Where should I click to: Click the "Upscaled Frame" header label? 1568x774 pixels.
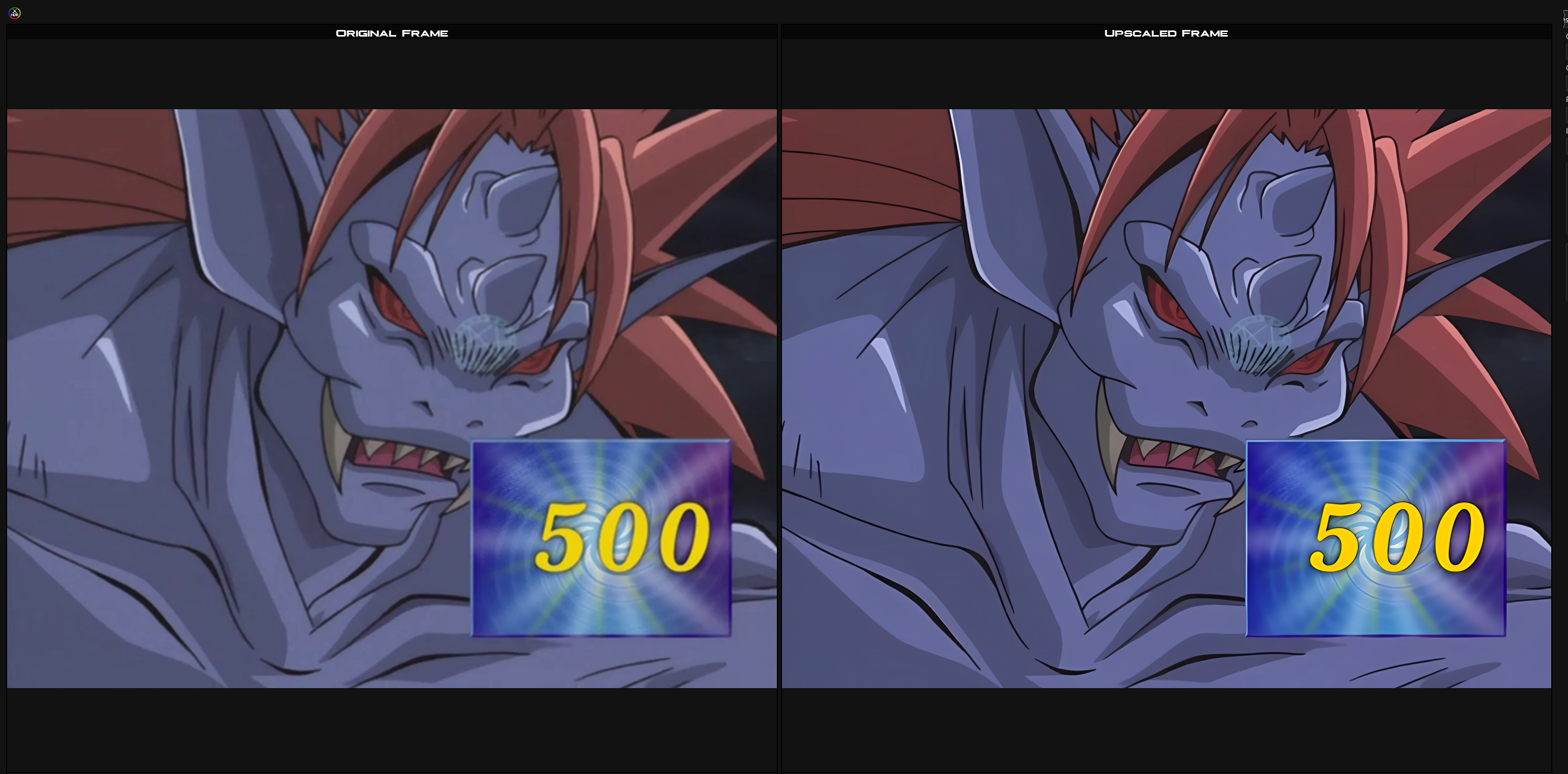(1166, 34)
